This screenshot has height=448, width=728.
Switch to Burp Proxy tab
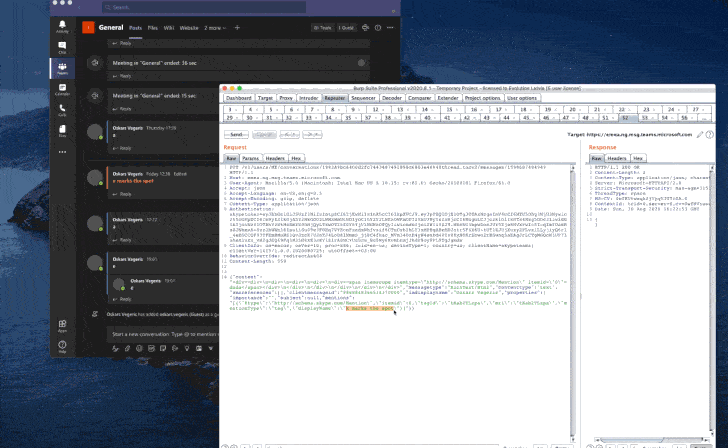(x=286, y=98)
